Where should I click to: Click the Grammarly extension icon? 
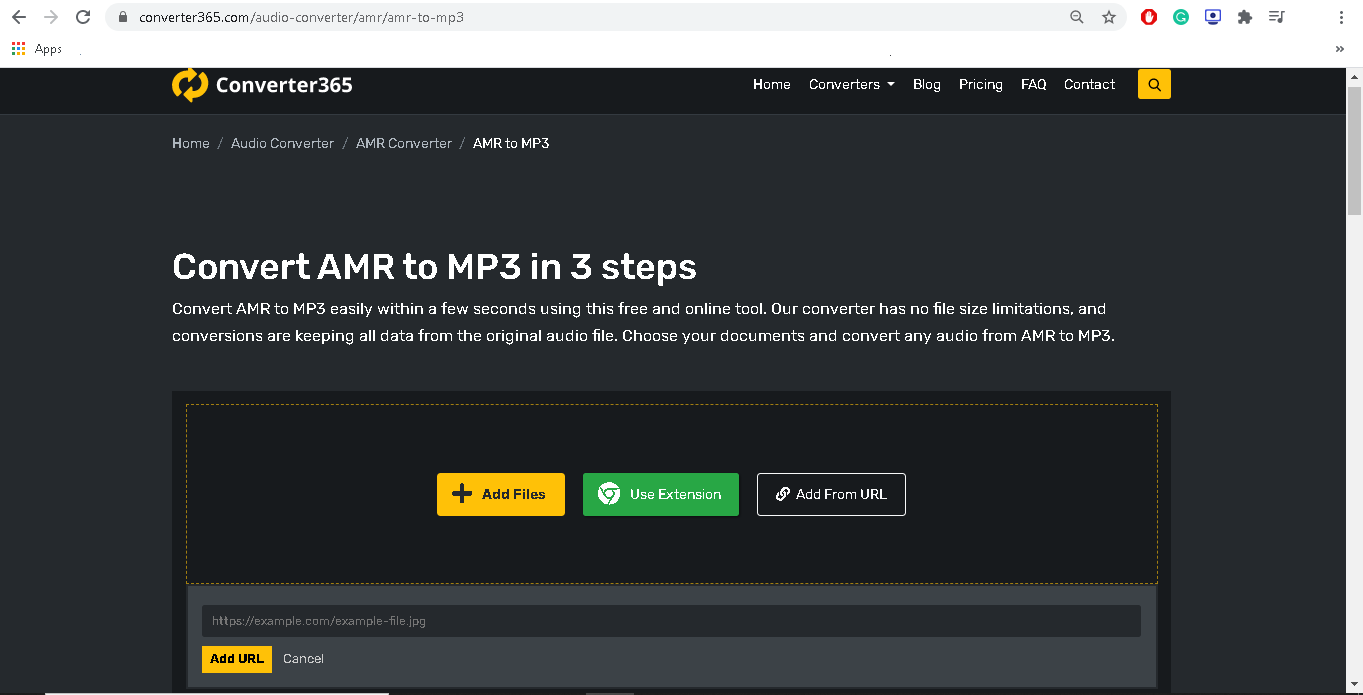pyautogui.click(x=1181, y=17)
